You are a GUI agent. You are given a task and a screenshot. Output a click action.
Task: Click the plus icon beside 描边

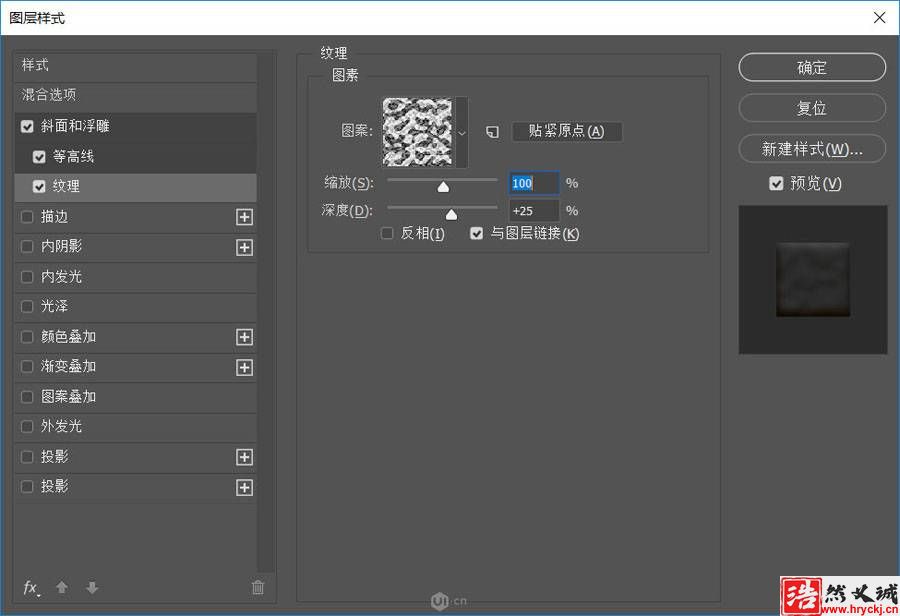coord(245,217)
